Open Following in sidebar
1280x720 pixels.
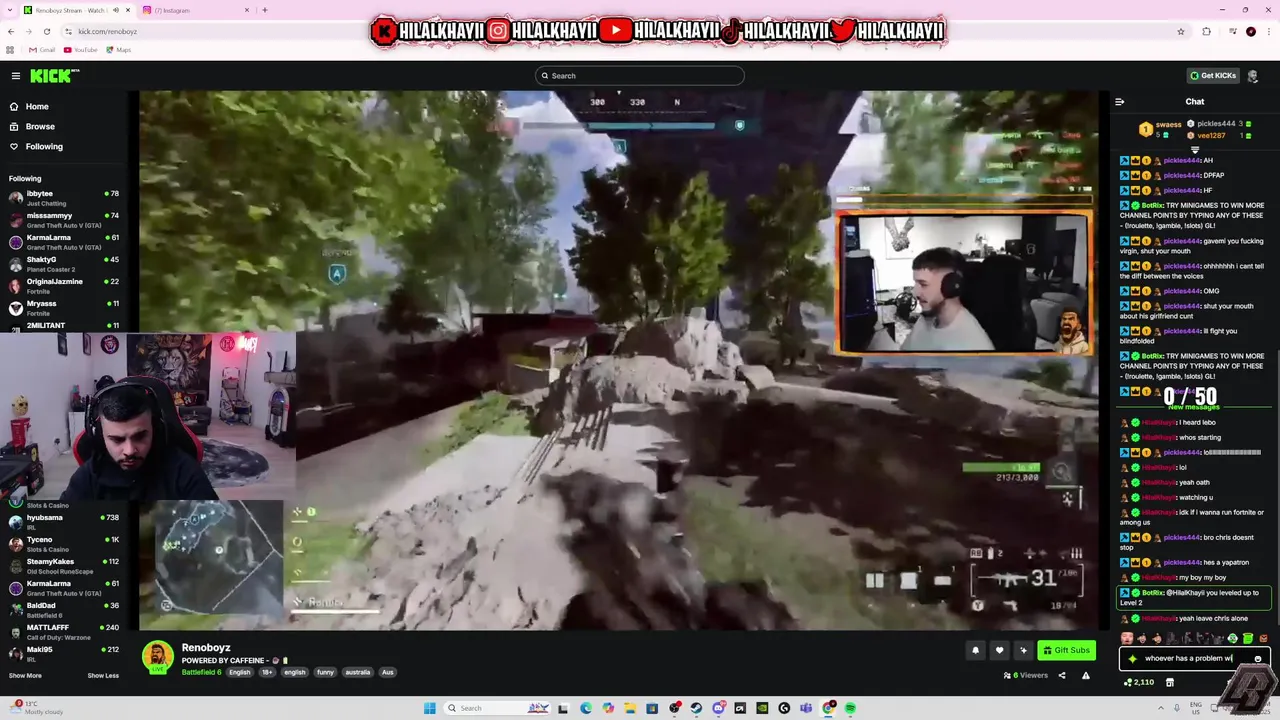pos(44,147)
